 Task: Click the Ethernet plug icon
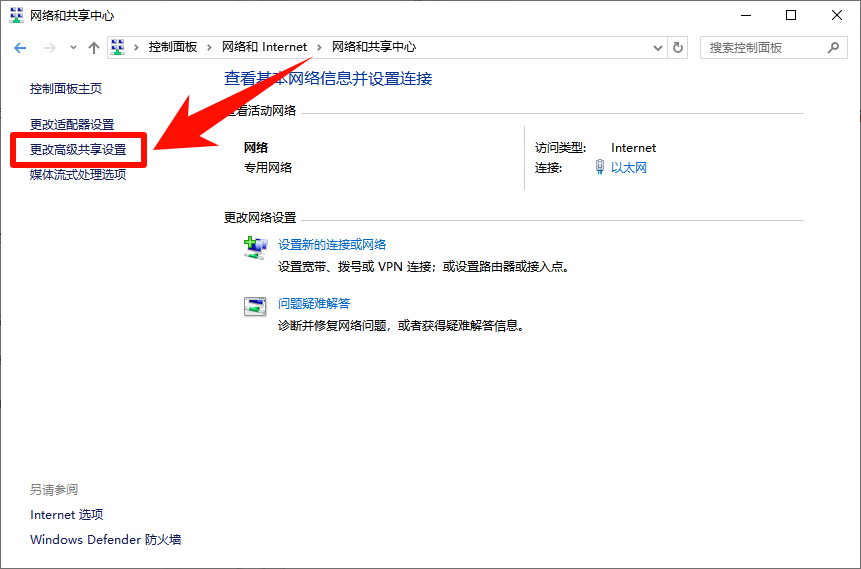(x=600, y=167)
